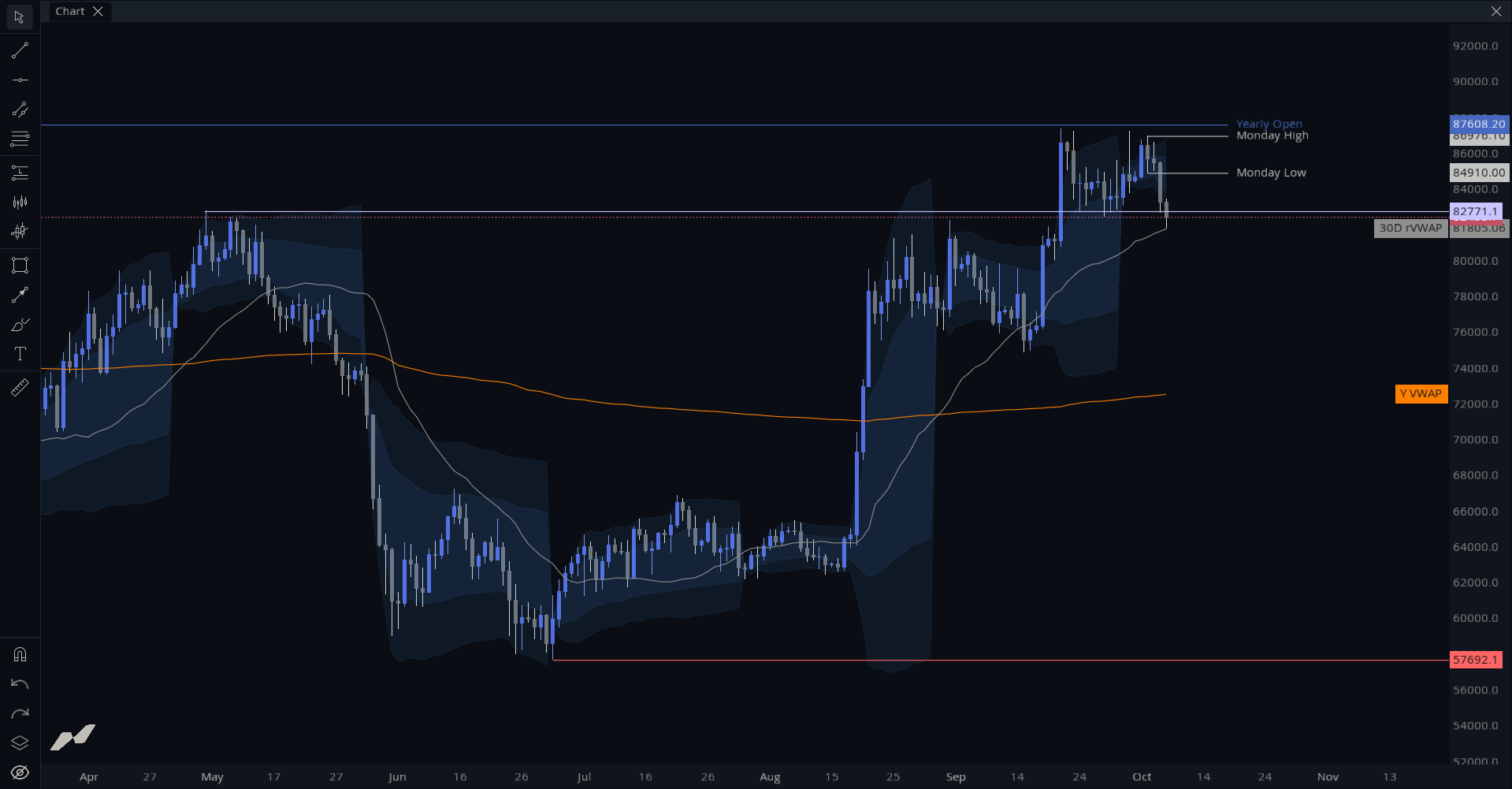Click the Oct date on time axis
This screenshot has height=789, width=1512.
[x=1142, y=776]
